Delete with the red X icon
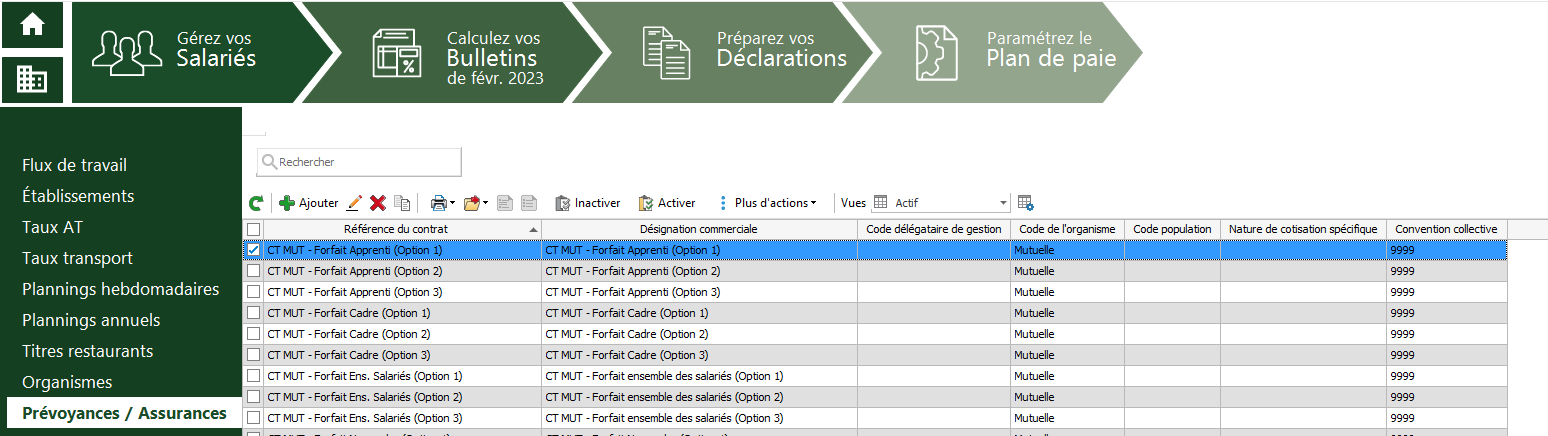 378,203
